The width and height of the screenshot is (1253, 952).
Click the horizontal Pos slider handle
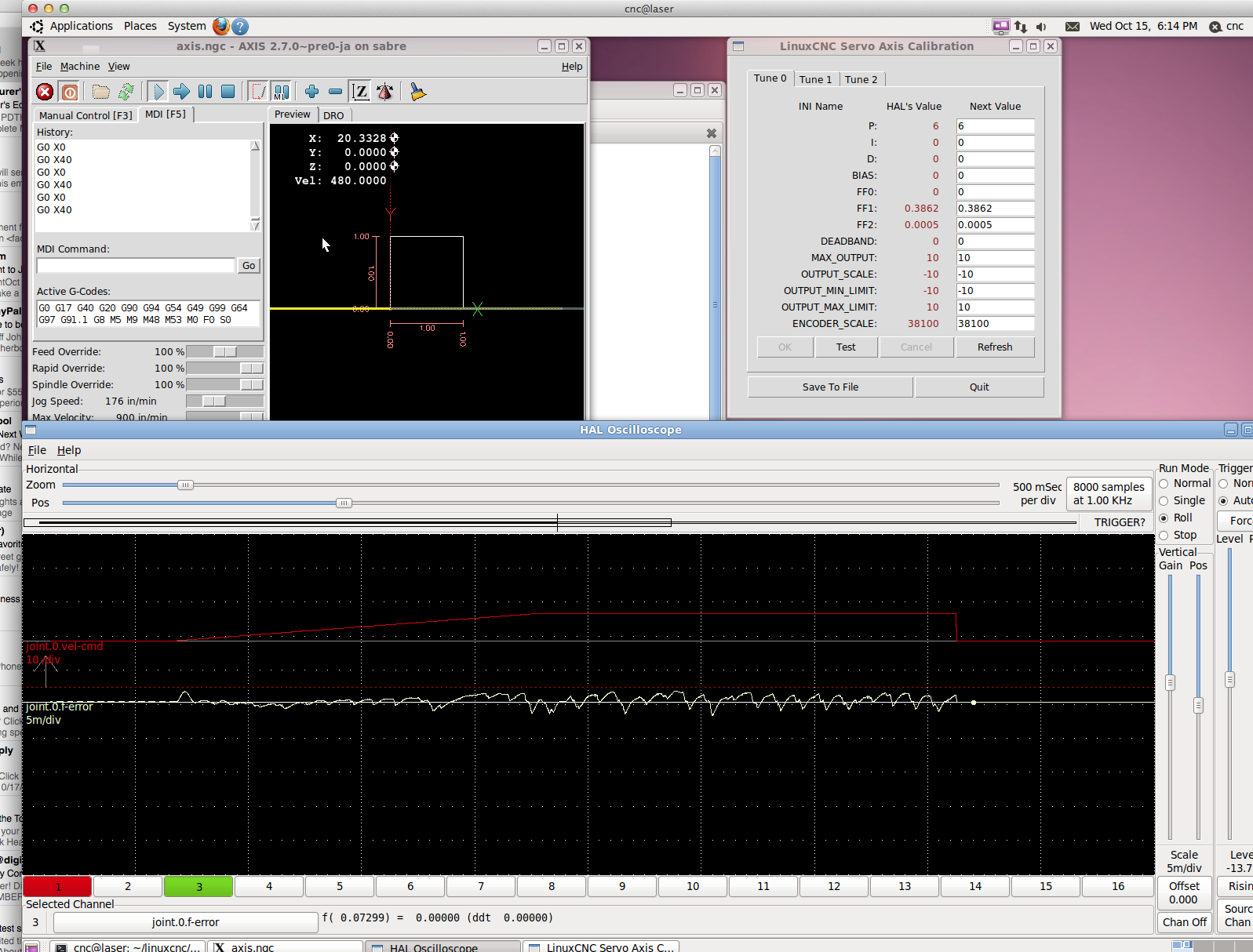tap(344, 503)
